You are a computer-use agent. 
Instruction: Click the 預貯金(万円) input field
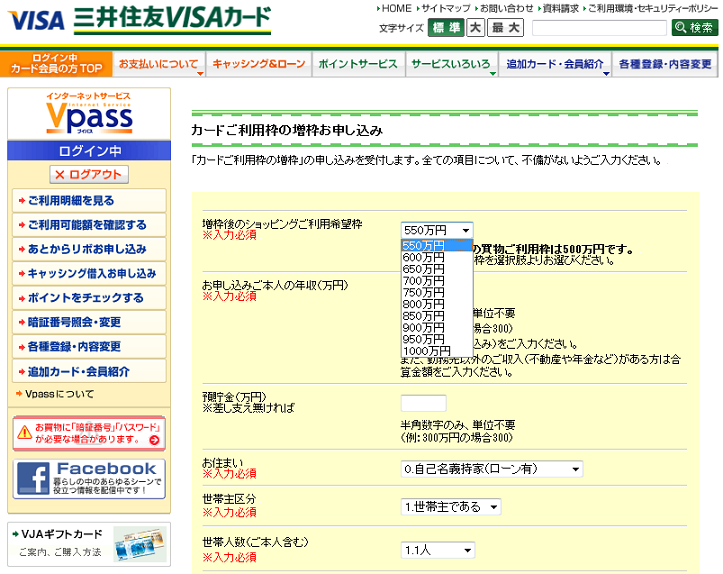[423, 403]
